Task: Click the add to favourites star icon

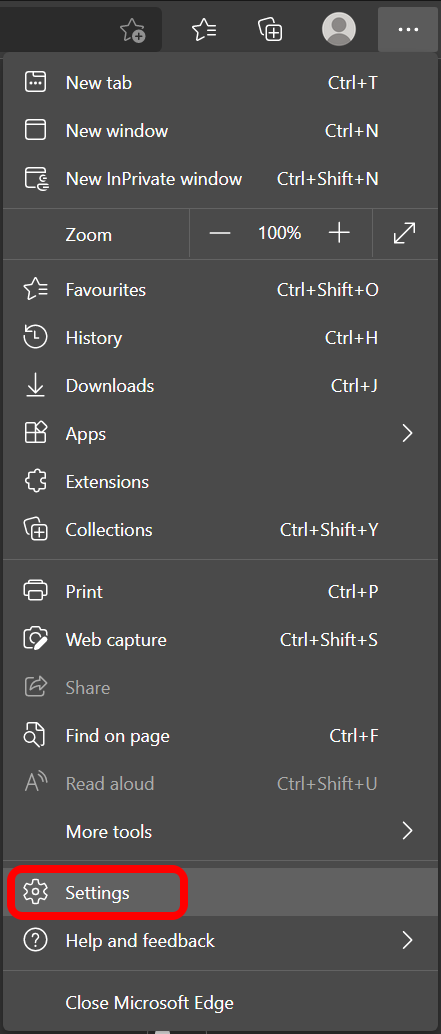Action: [x=132, y=30]
